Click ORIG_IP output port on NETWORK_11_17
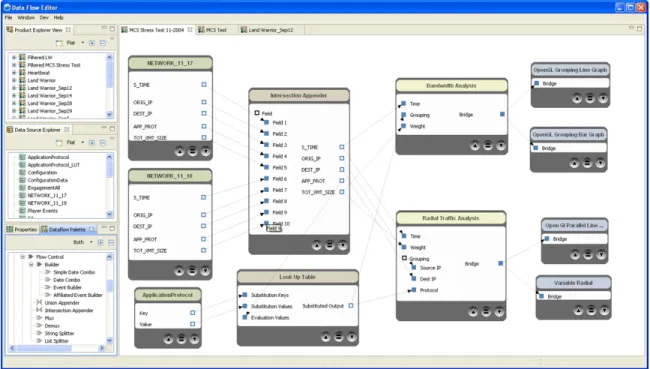Viewport: 650px width, 369px height. tap(204, 102)
